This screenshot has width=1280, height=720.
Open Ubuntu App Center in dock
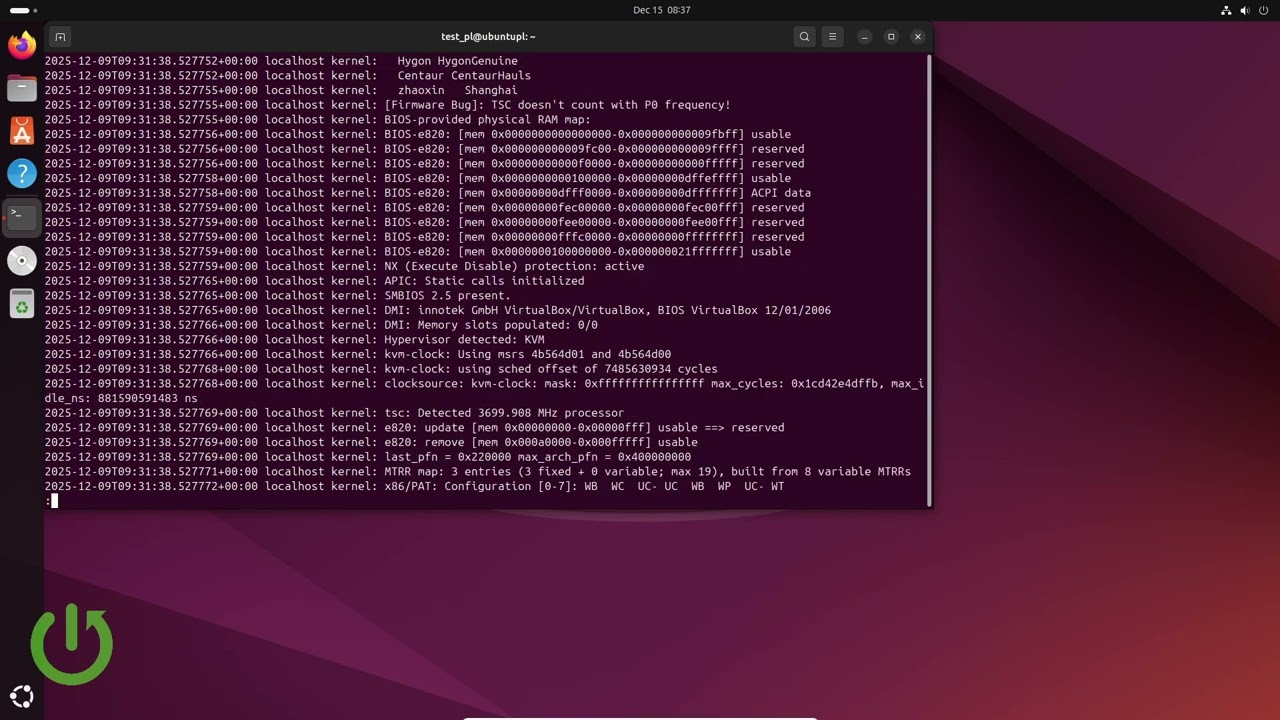click(x=22, y=131)
